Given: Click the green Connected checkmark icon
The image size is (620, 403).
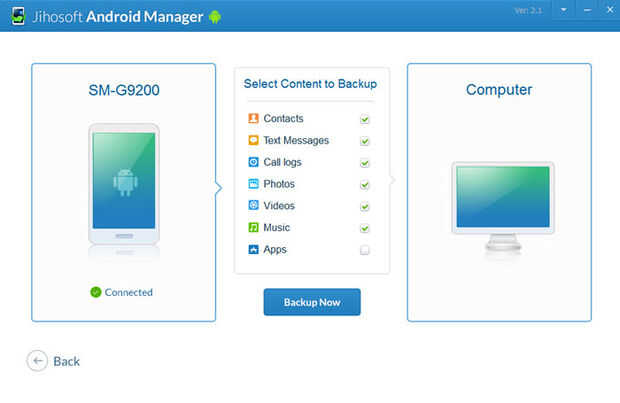Looking at the screenshot, I should coord(96,292).
